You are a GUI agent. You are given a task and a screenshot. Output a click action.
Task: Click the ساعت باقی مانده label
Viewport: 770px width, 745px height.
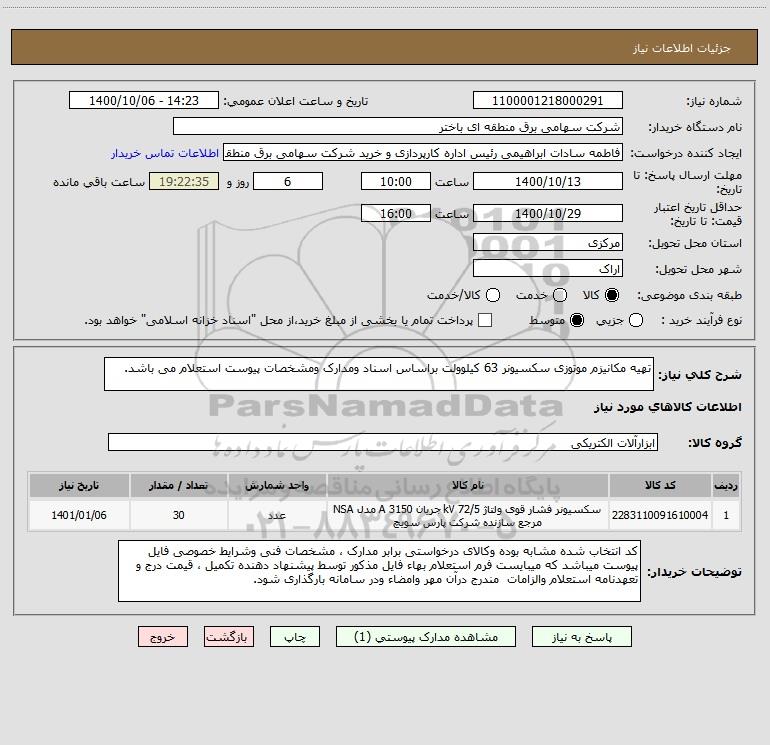[x=99, y=182]
